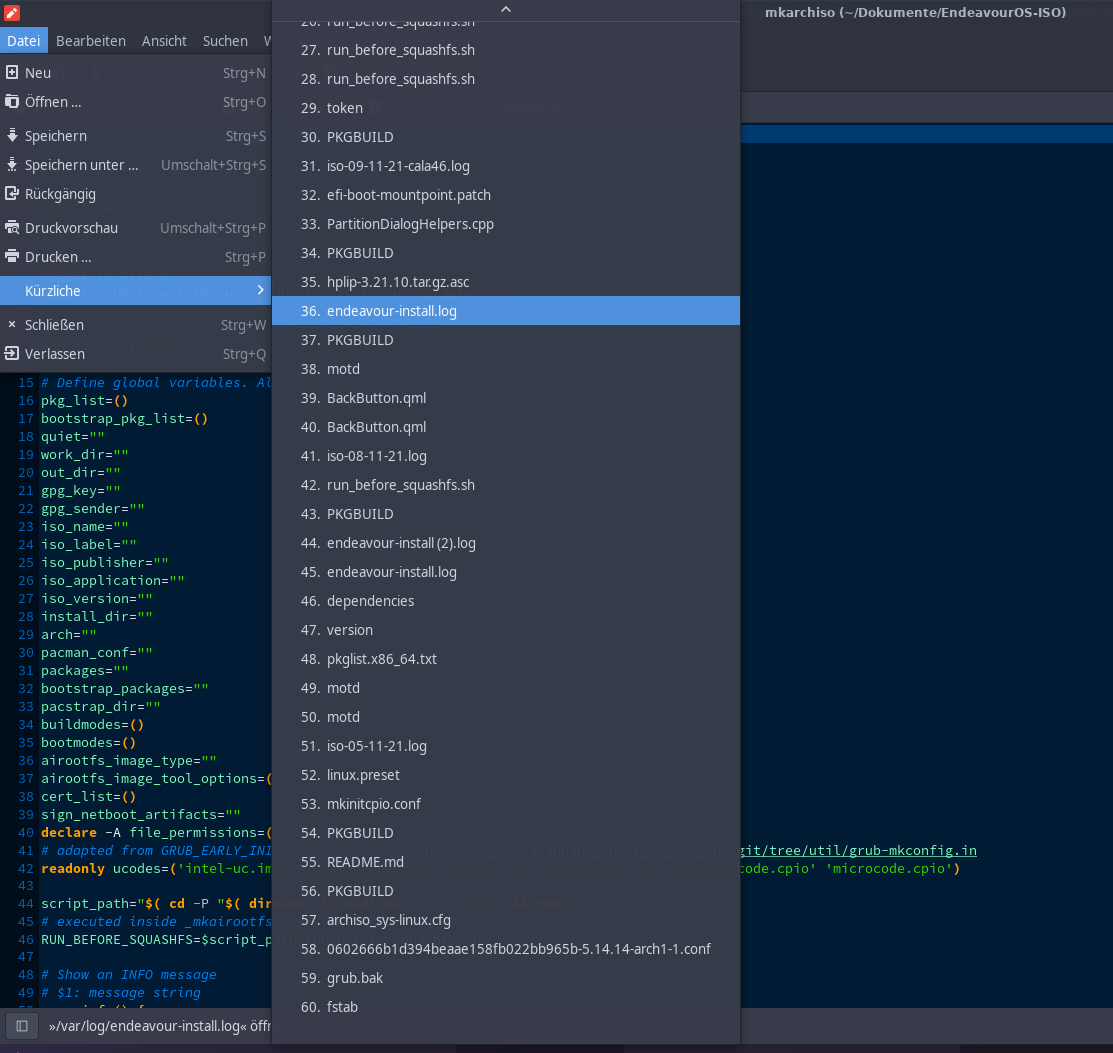Open fstab from recent files

(x=505, y=1007)
